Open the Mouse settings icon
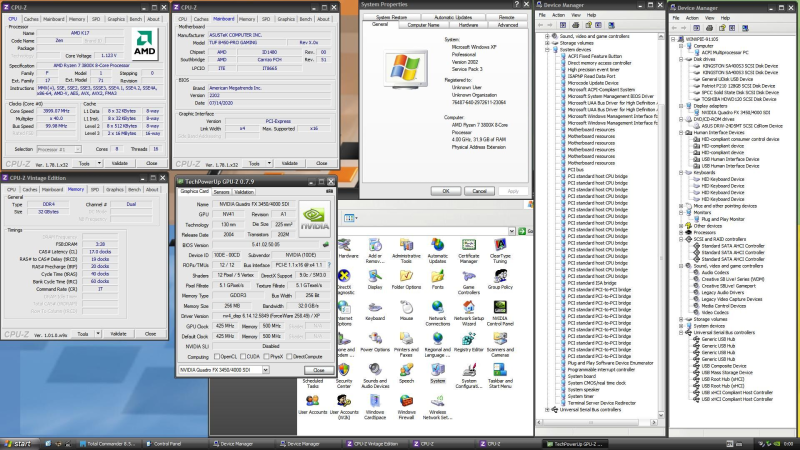800x450 pixels. 406,309
